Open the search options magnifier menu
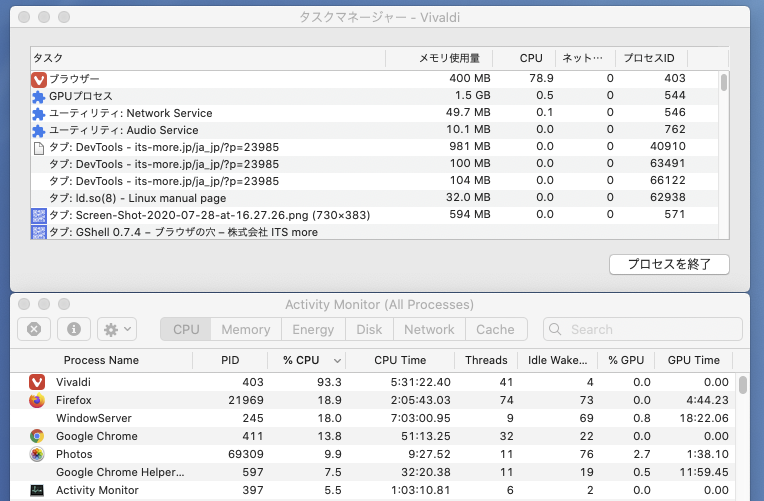764x501 pixels. [557, 329]
